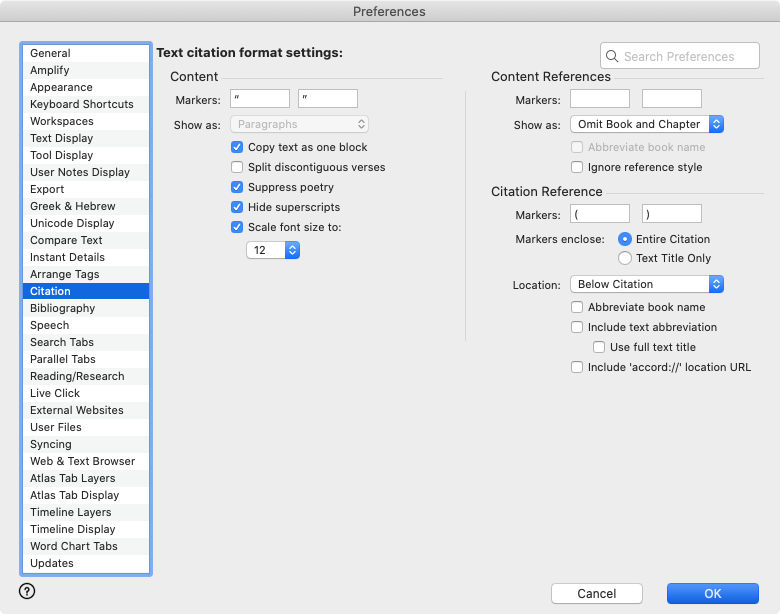Open Timeline Display in sidebar list
This screenshot has width=780, height=614.
tap(72, 529)
